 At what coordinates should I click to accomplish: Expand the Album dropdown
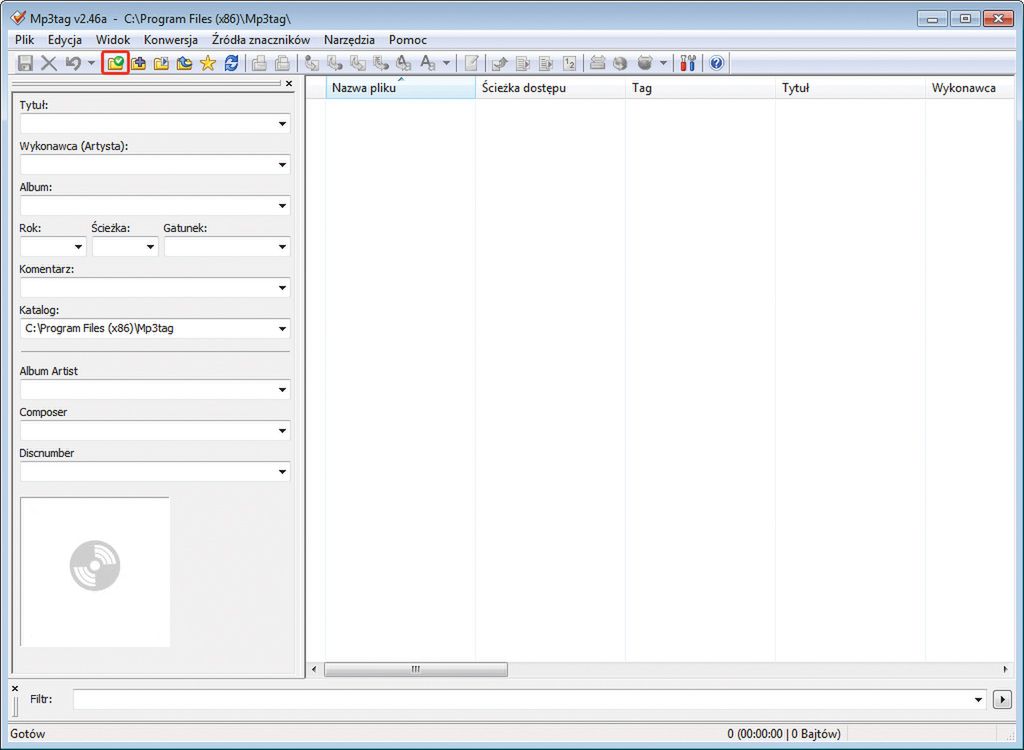[x=282, y=206]
